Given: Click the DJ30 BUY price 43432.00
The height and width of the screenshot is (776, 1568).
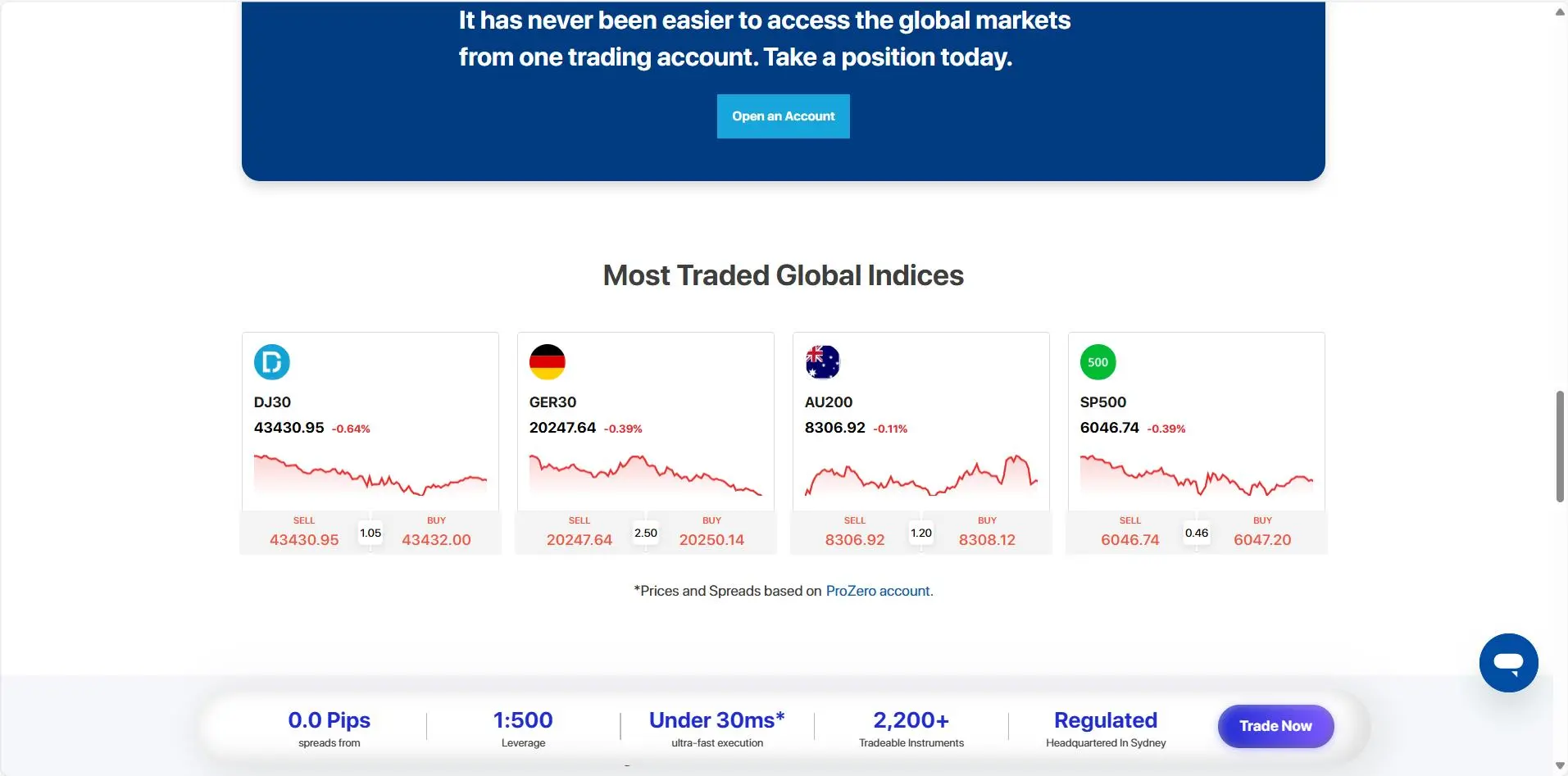Looking at the screenshot, I should click(436, 540).
